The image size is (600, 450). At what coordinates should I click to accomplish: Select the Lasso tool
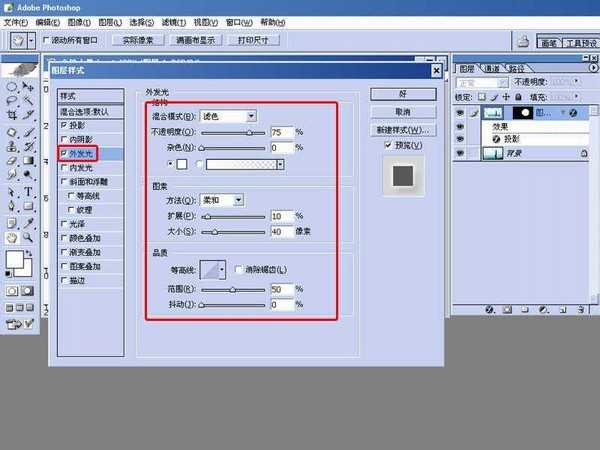click(11, 101)
